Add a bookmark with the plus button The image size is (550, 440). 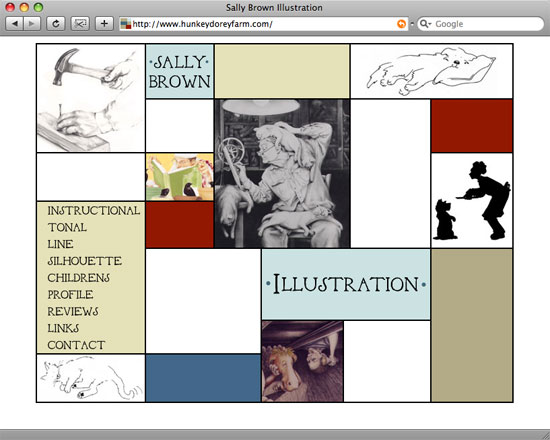104,24
